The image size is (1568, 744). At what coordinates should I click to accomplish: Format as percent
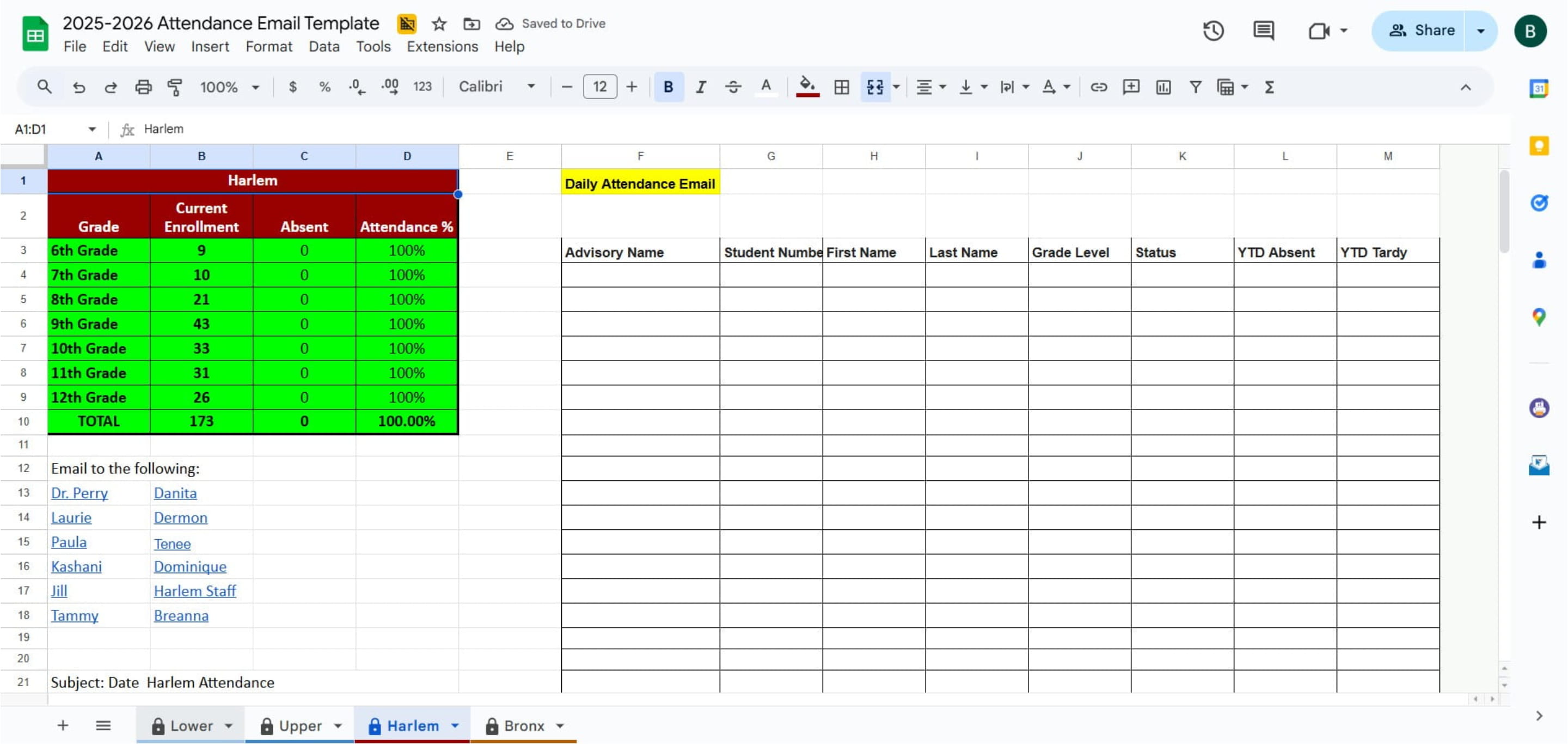pos(325,87)
